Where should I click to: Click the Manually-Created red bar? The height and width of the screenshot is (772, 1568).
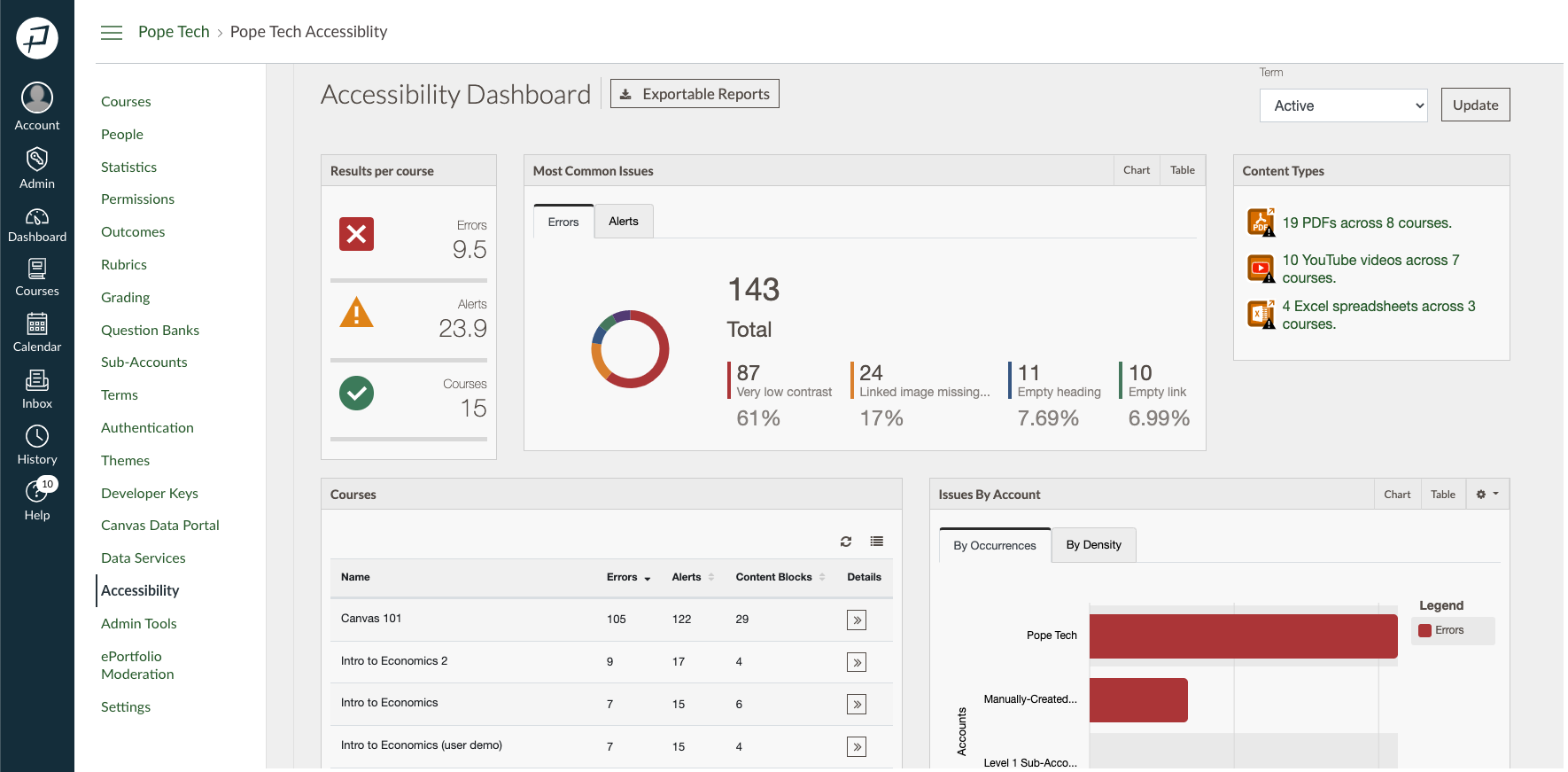tap(1138, 700)
